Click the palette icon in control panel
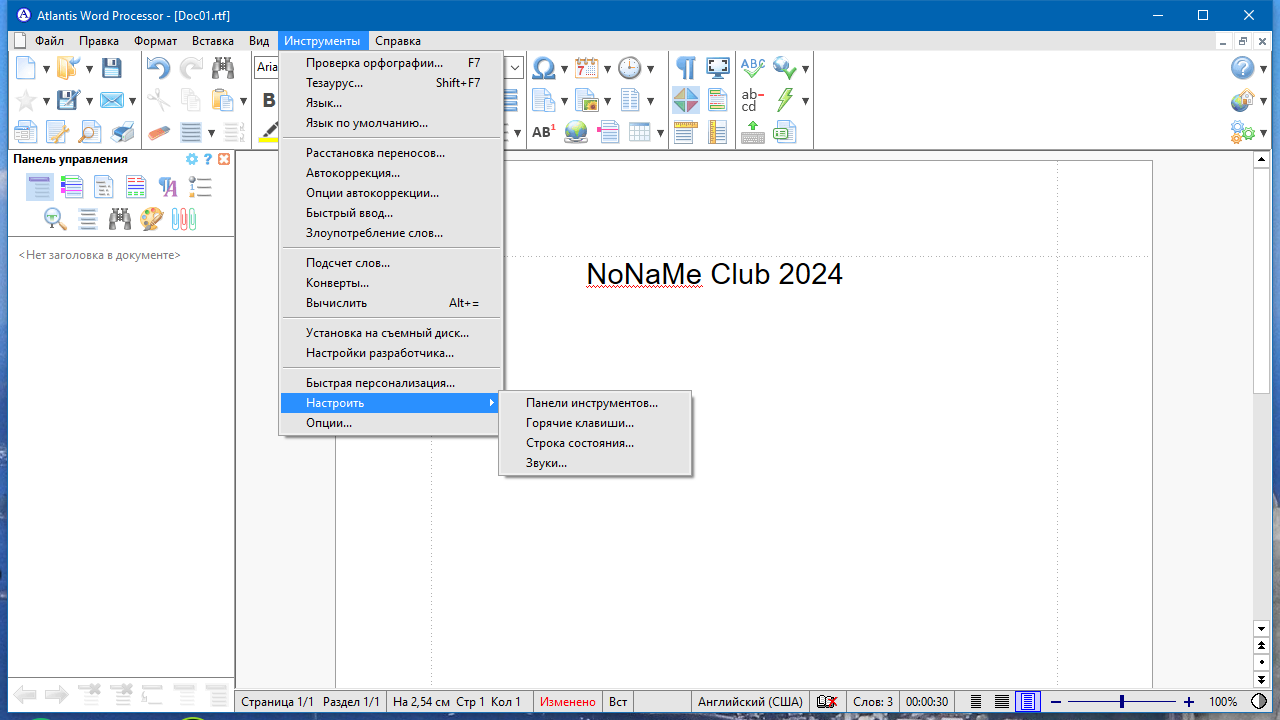Viewport: 1280px width, 720px height. click(151, 218)
